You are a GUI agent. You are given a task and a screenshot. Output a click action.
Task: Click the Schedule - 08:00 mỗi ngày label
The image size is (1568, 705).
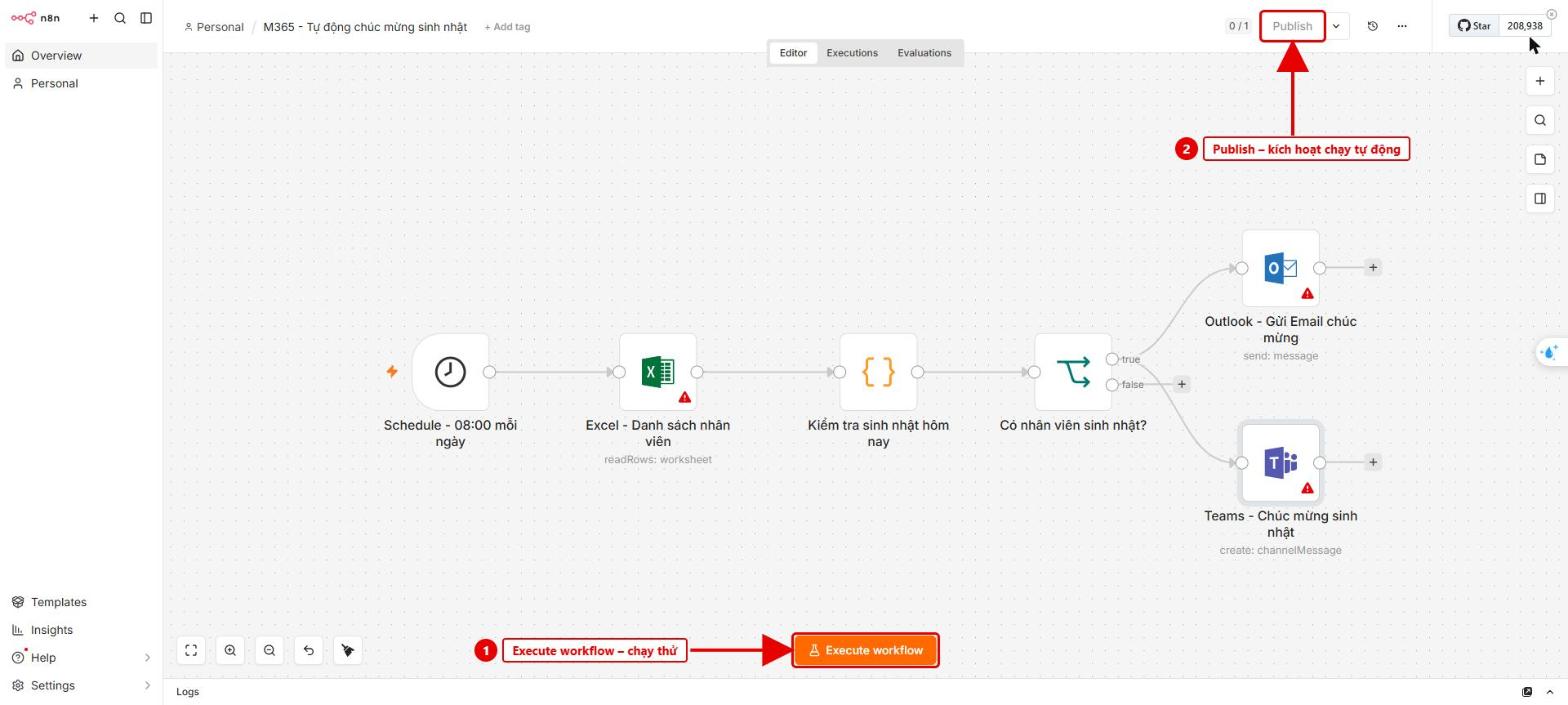[x=450, y=433]
